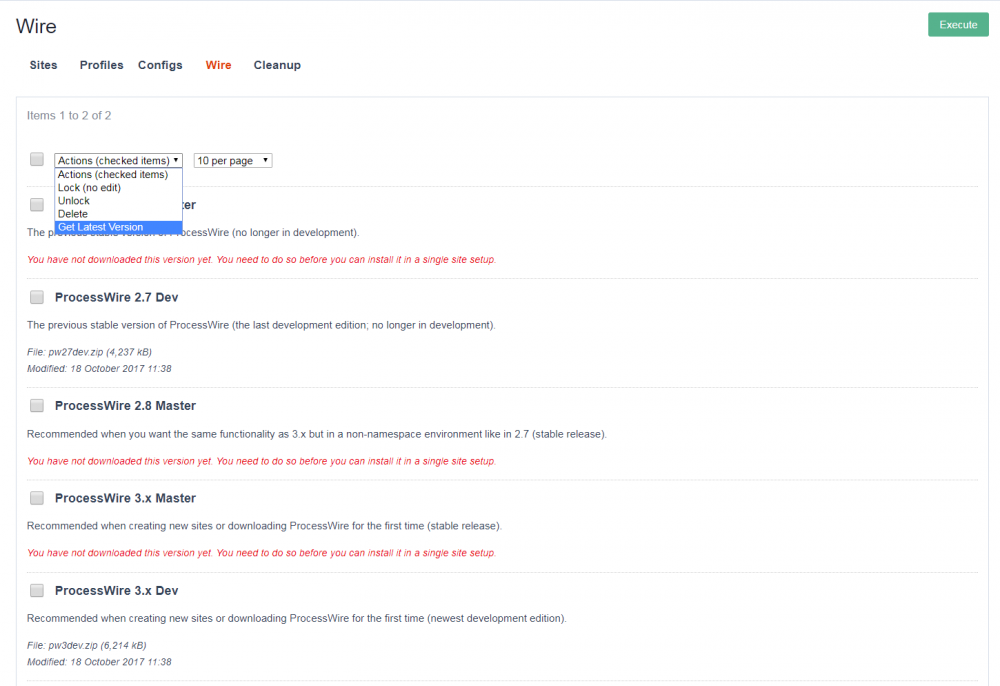Check the ProcessWire 2.7 Dev checkbox

pos(36,297)
